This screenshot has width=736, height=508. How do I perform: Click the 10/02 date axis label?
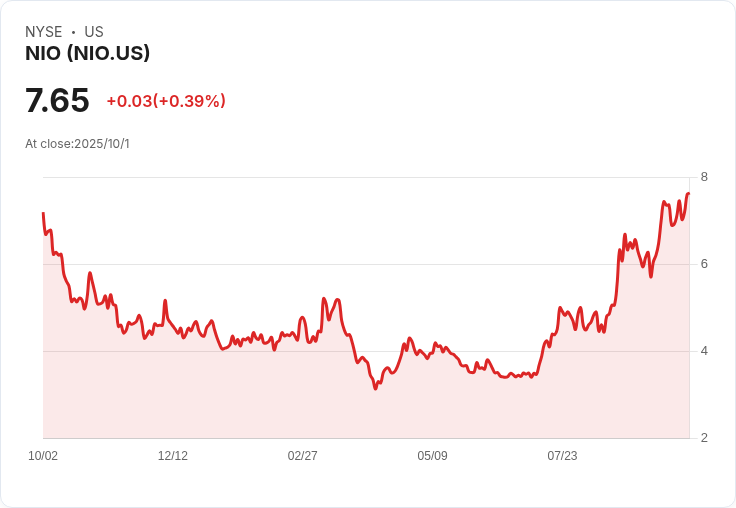pos(43,456)
